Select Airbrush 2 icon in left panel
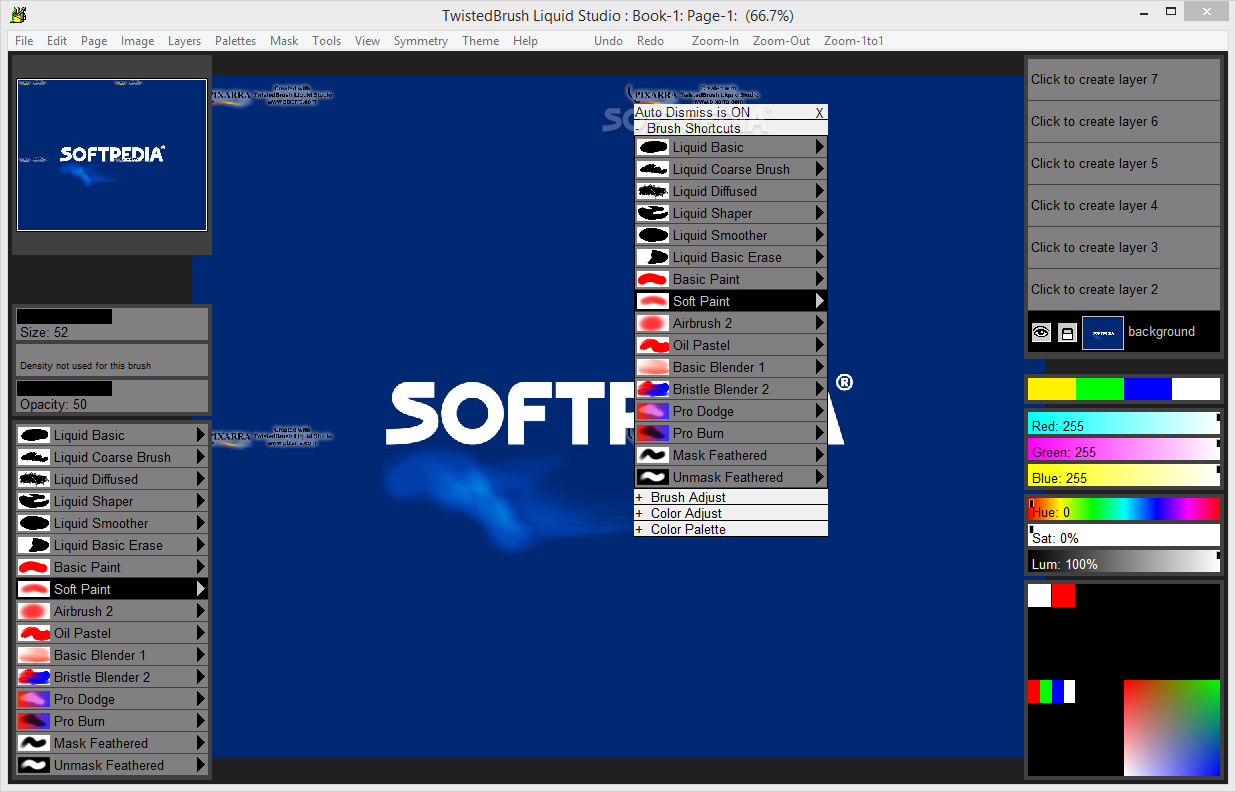Image resolution: width=1236 pixels, height=792 pixels. (x=34, y=611)
